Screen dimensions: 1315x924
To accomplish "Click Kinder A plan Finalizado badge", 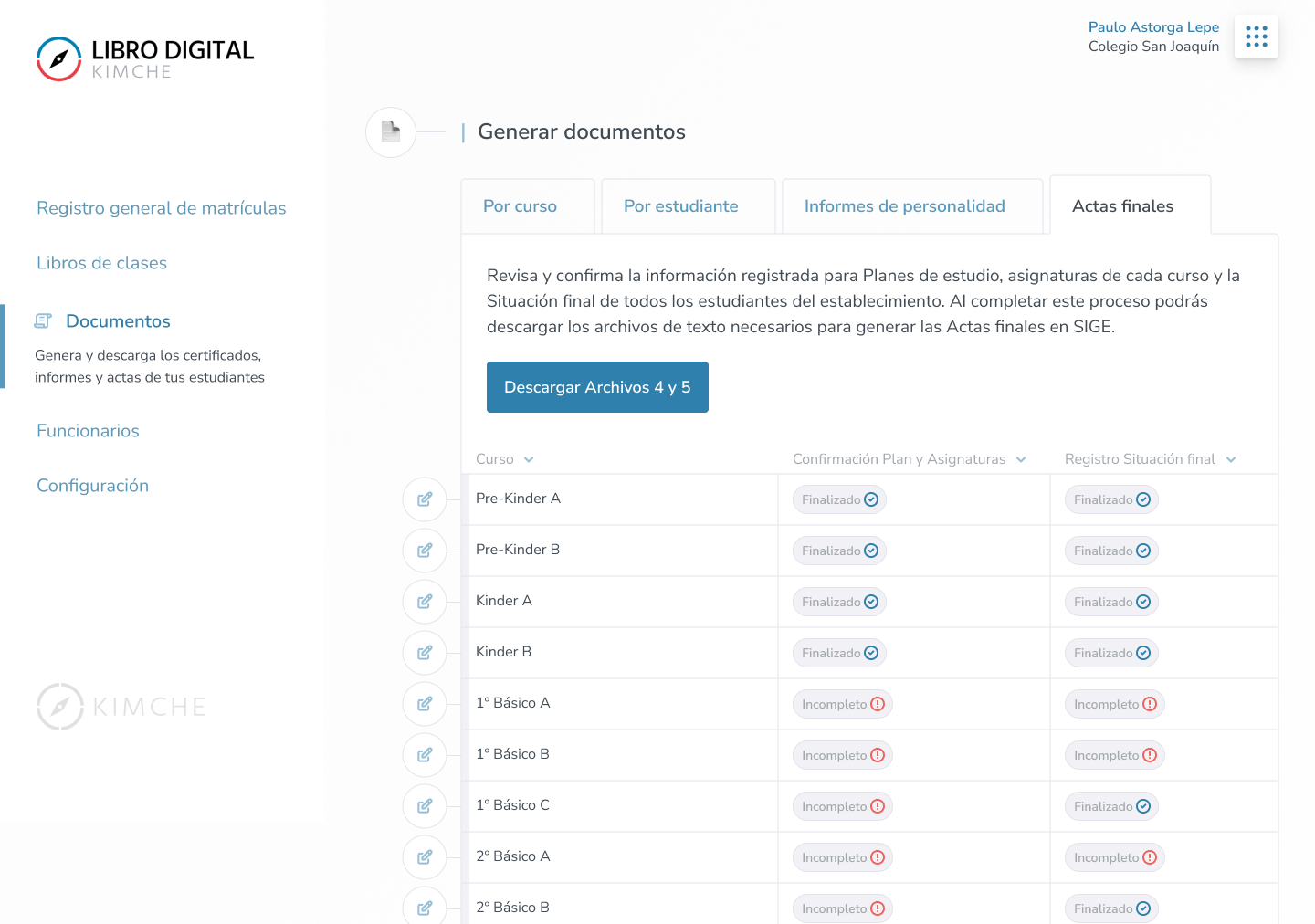I will point(840,602).
